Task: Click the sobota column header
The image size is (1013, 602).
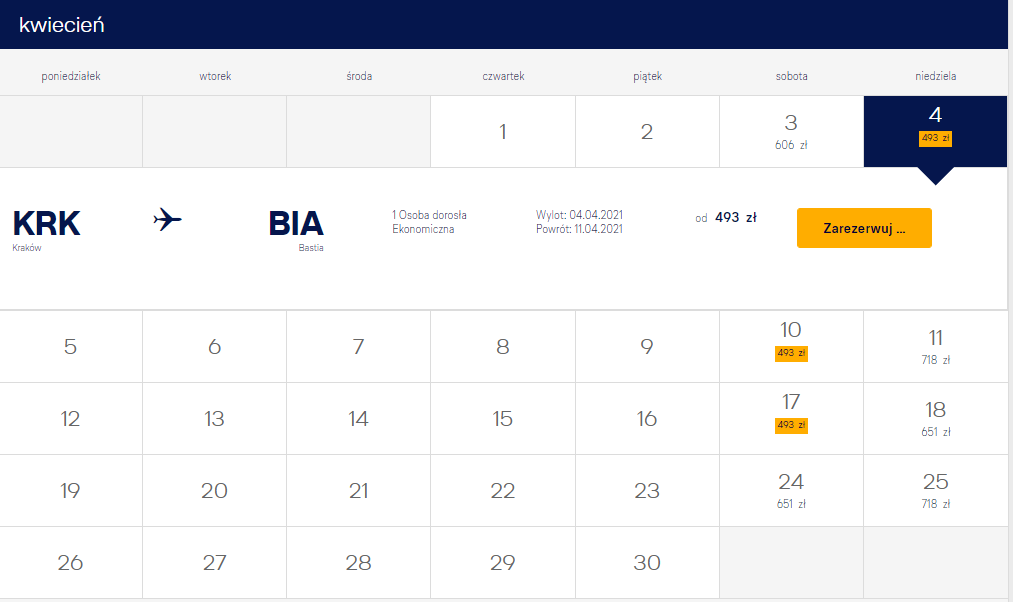Action: click(791, 76)
